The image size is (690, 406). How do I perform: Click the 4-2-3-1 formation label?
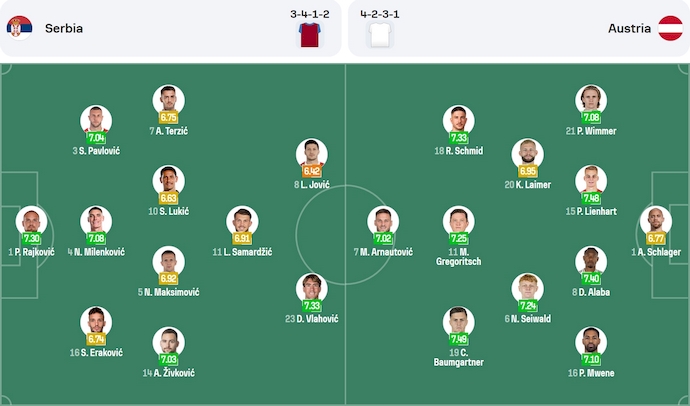[x=380, y=14]
